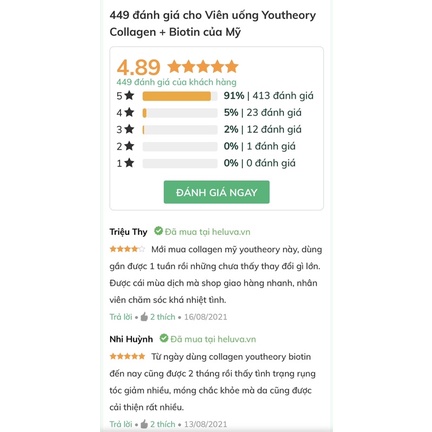Click "2 thích" on the 16/08/2021 review

pos(163,317)
